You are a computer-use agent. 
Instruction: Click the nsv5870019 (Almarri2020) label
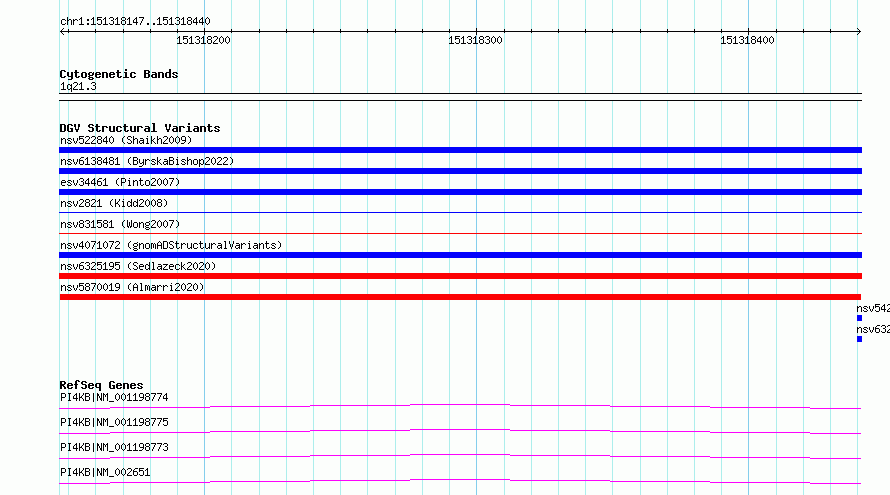tap(132, 287)
